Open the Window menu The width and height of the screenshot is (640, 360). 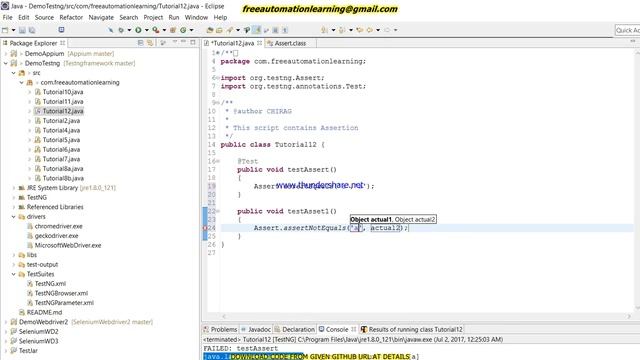(196, 17)
